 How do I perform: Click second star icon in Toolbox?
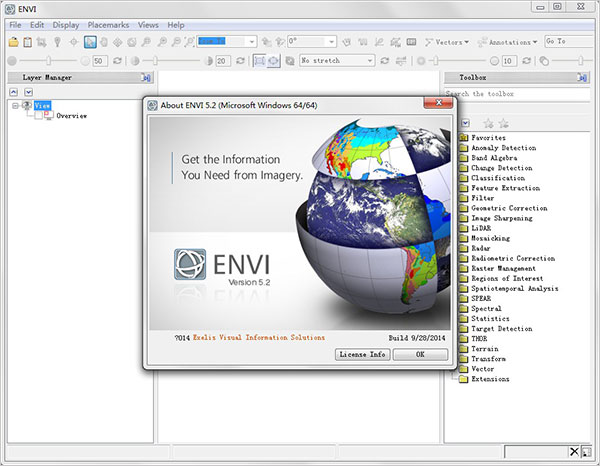[504, 123]
